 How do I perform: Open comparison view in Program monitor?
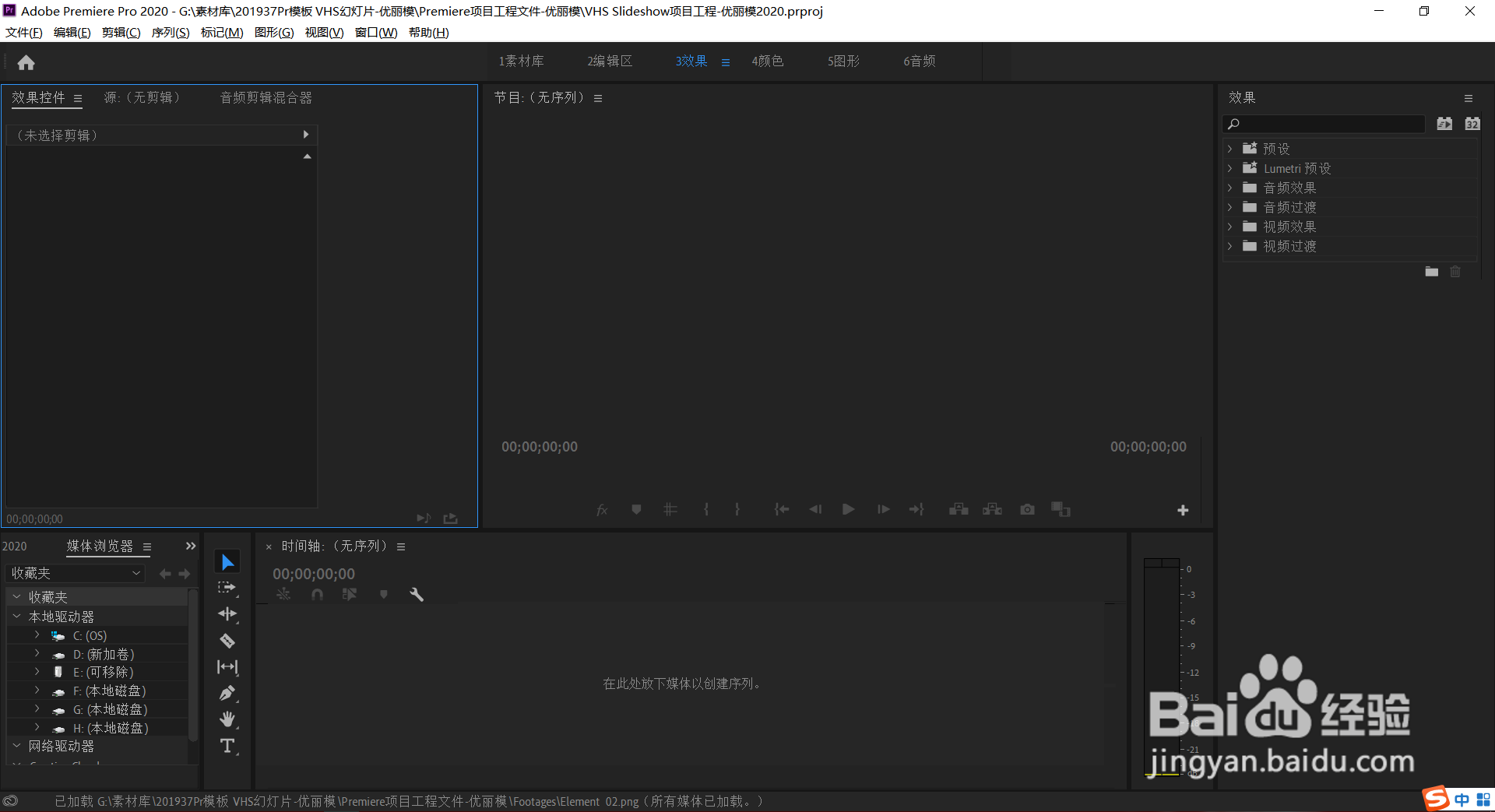pyautogui.click(x=1061, y=509)
